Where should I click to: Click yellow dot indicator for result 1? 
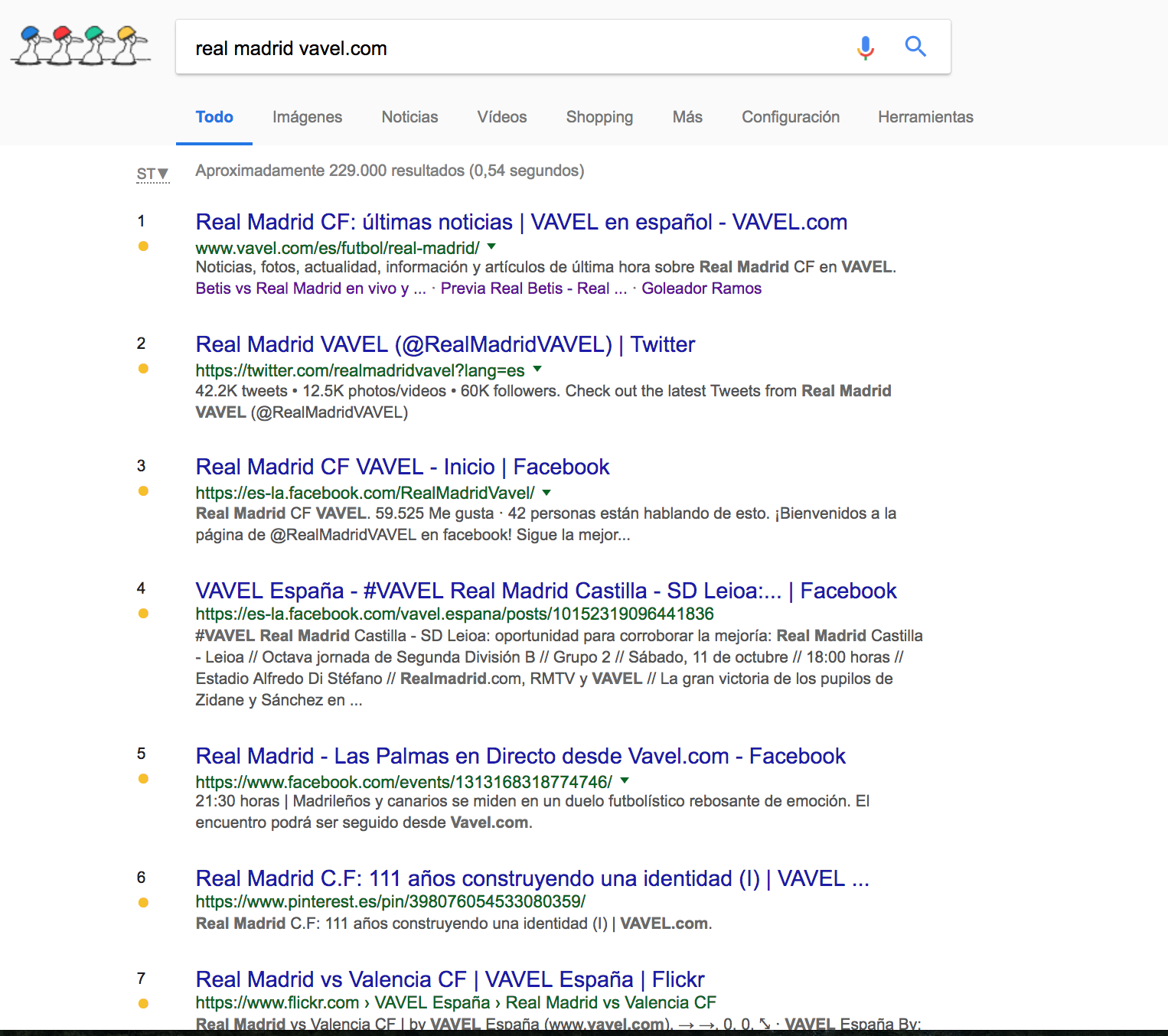click(143, 246)
